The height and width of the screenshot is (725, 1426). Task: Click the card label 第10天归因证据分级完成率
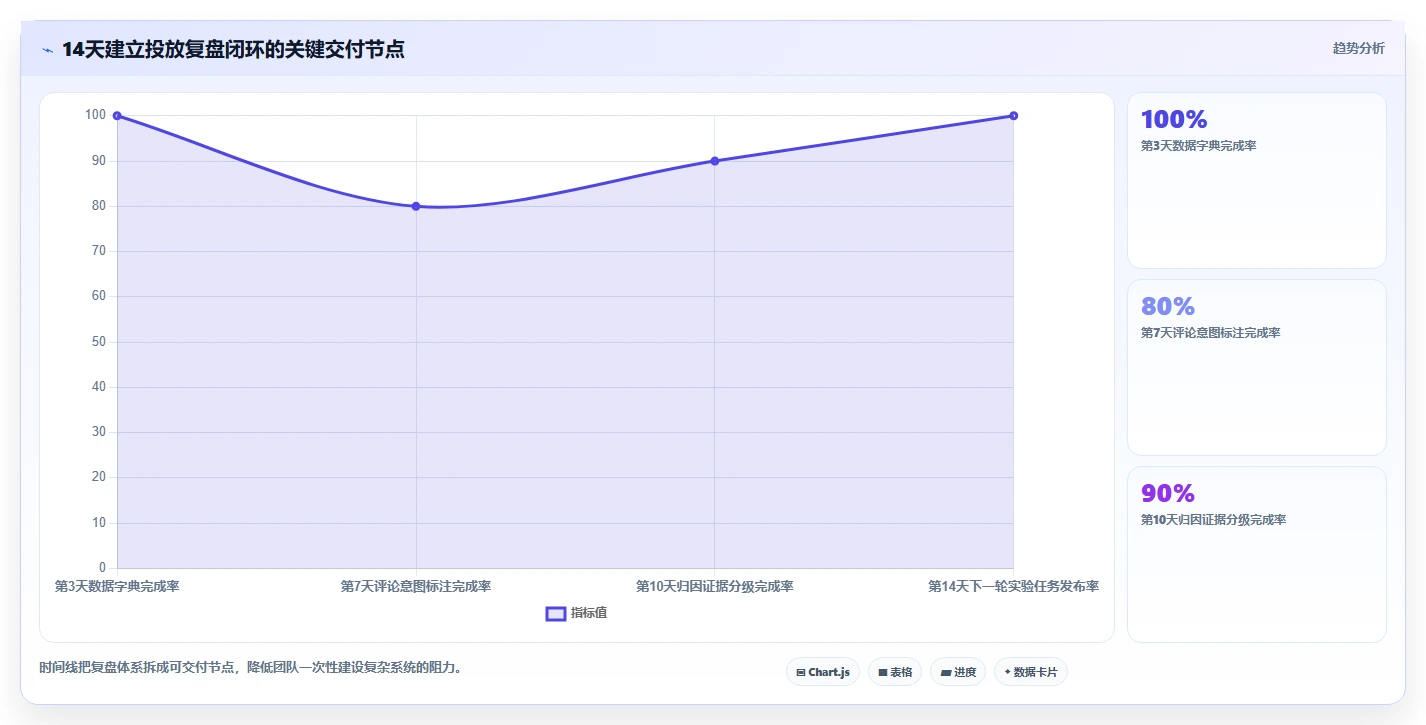(1213, 520)
